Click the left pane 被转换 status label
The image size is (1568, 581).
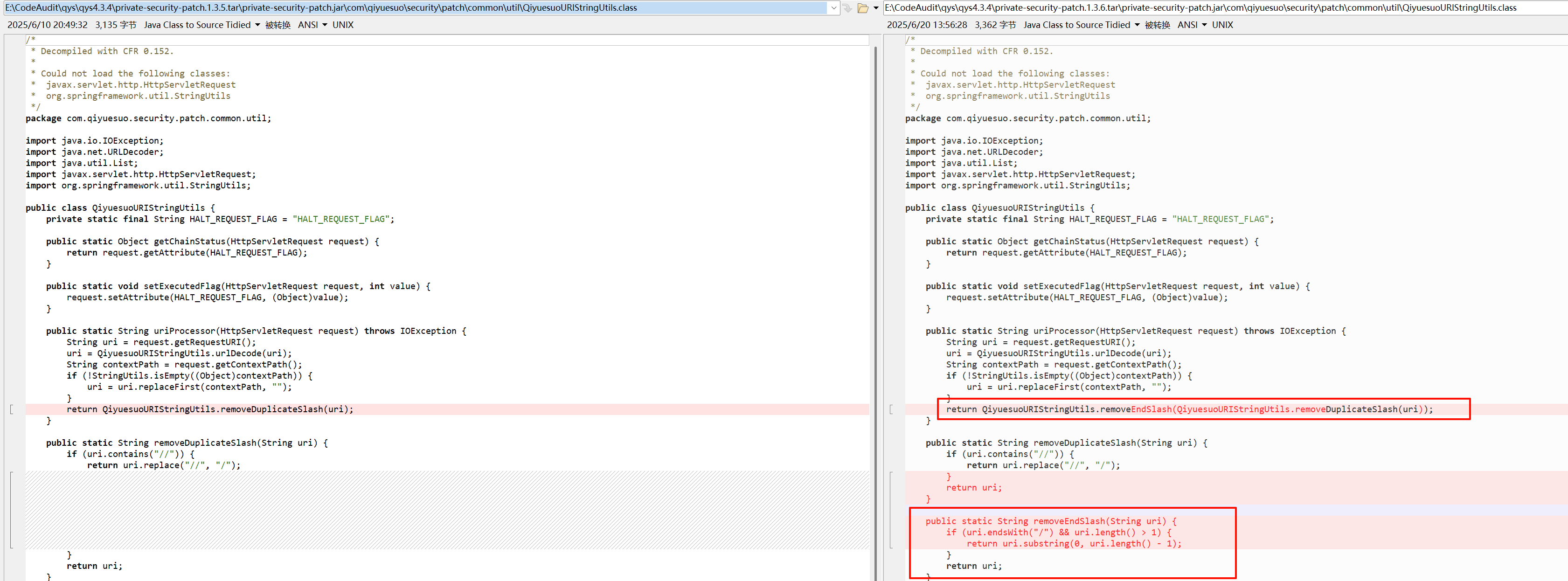coord(278,25)
